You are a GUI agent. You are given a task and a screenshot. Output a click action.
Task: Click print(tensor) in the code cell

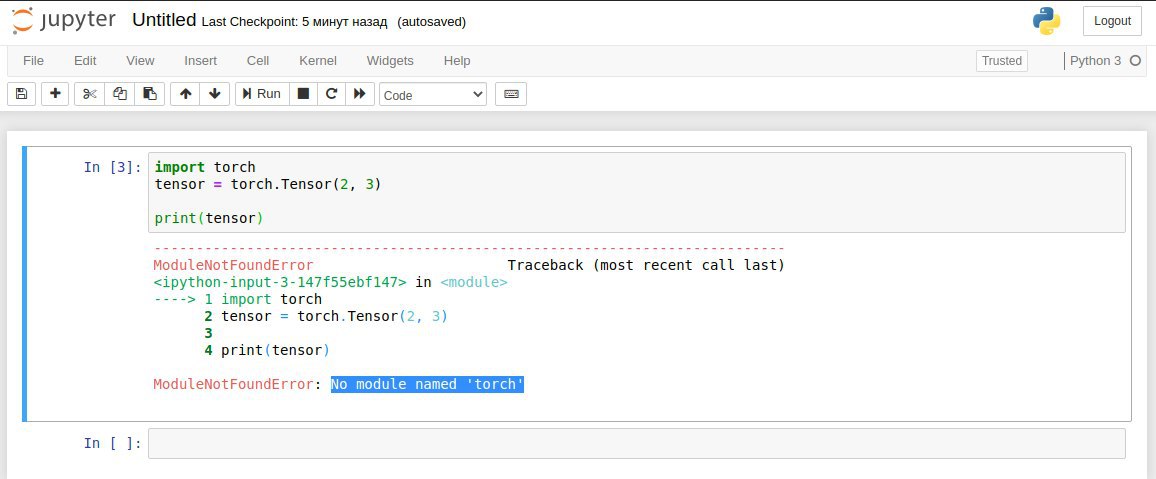point(209,218)
